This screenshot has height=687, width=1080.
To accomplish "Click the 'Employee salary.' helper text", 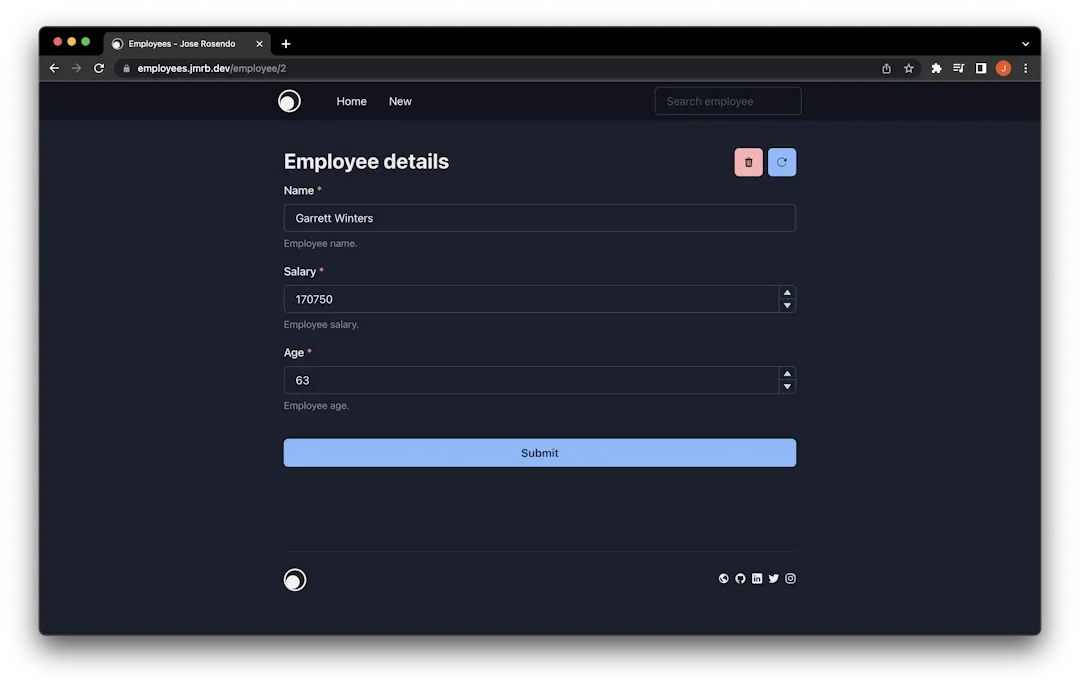I will (321, 325).
